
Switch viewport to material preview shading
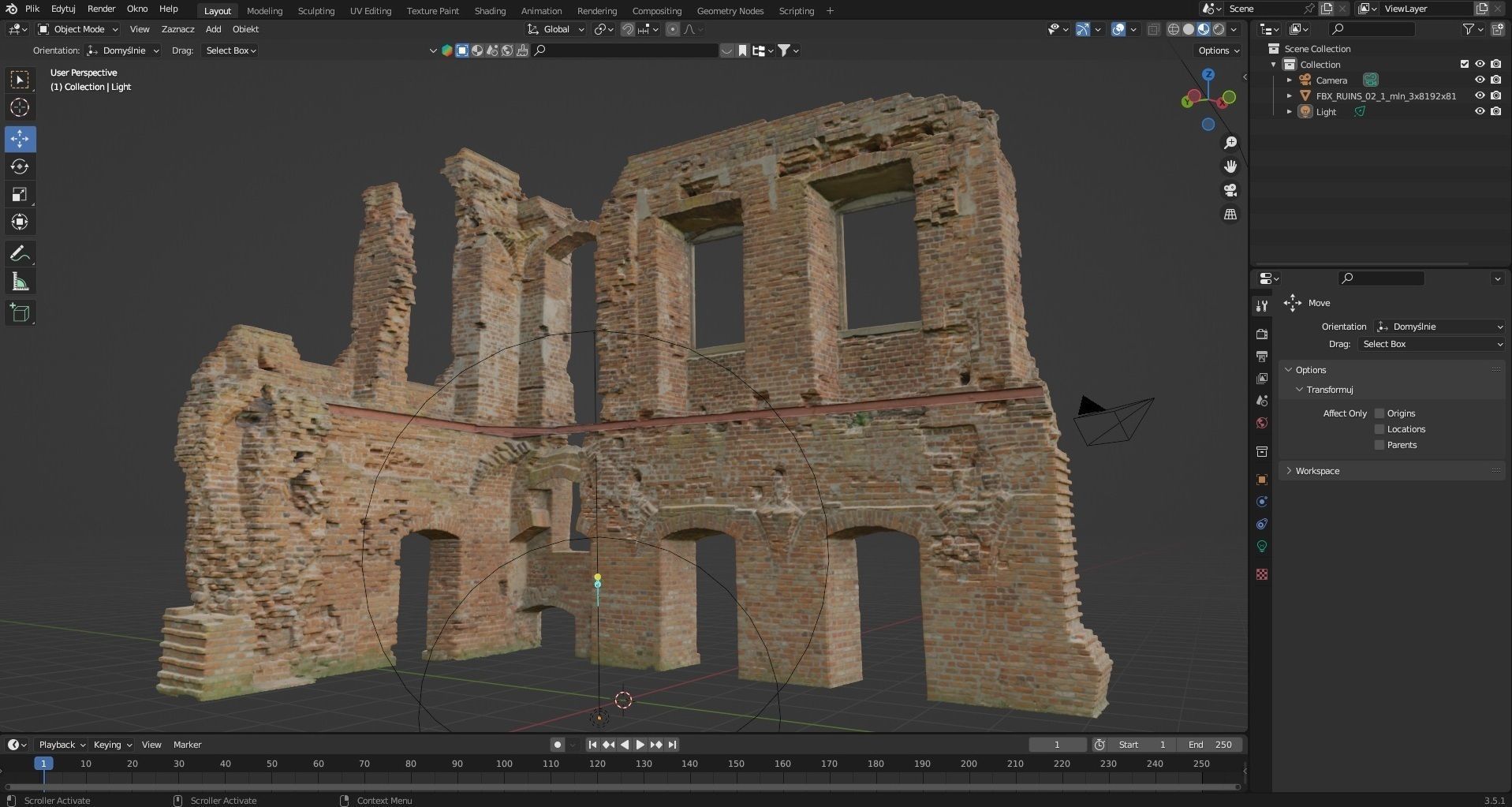tap(1204, 29)
